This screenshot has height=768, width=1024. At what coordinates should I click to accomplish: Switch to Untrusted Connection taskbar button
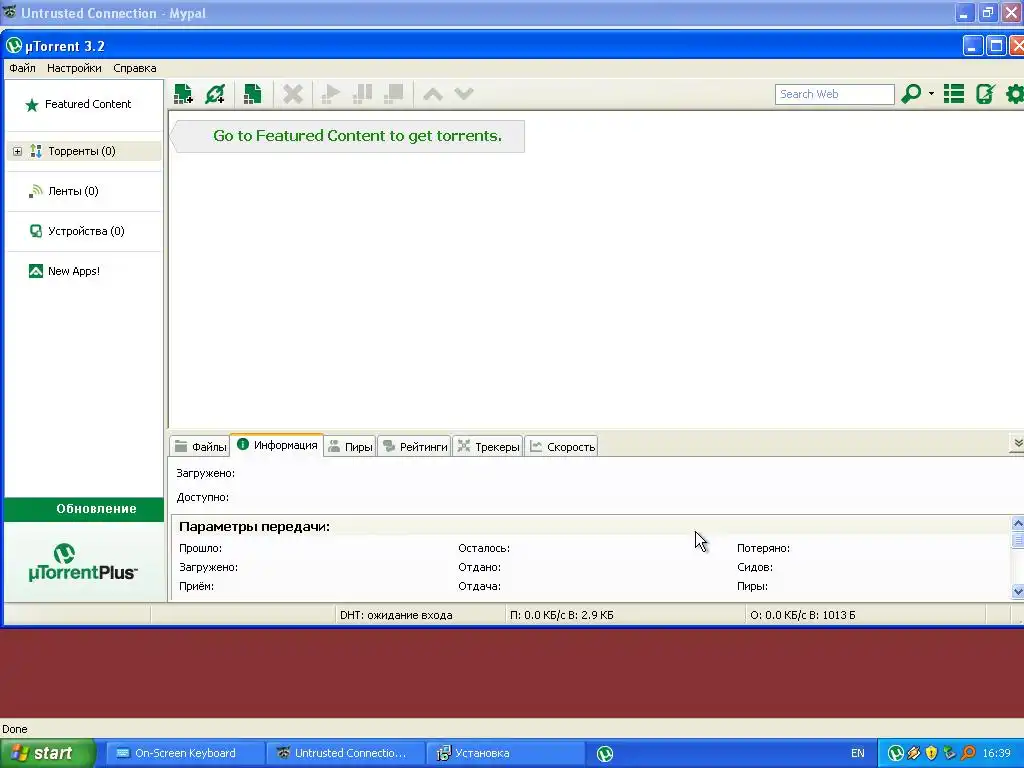346,754
